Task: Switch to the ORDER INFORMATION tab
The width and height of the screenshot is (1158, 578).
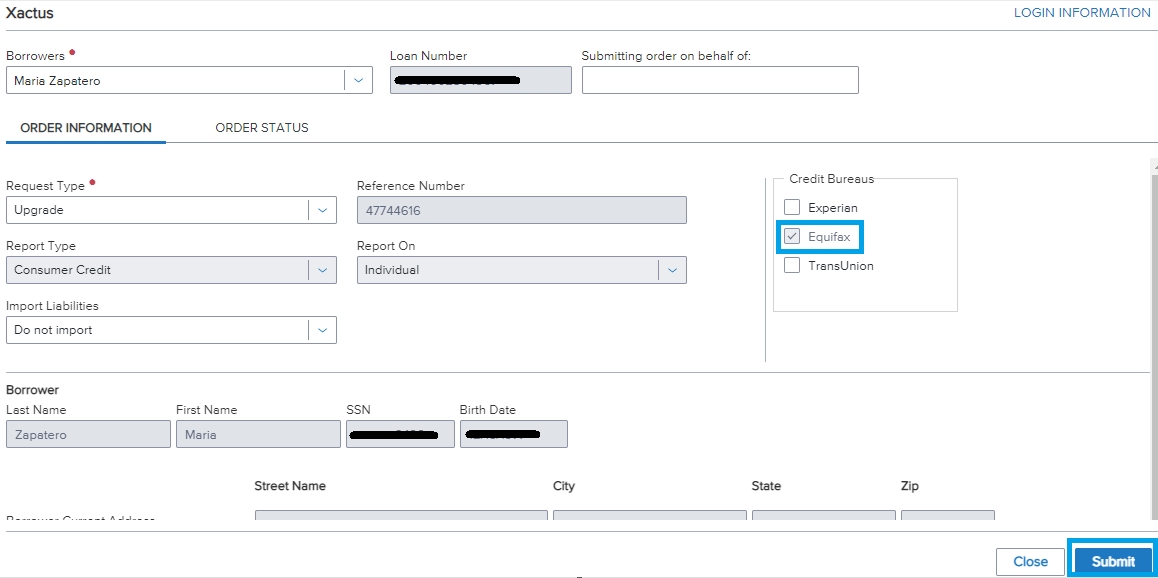Action: pos(86,128)
